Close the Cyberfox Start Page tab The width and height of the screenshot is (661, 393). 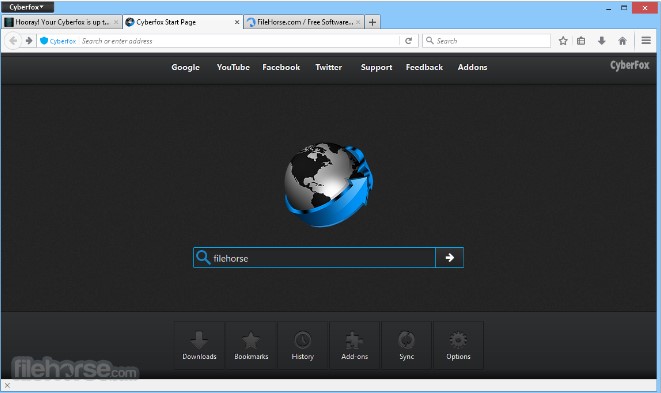tap(237, 22)
